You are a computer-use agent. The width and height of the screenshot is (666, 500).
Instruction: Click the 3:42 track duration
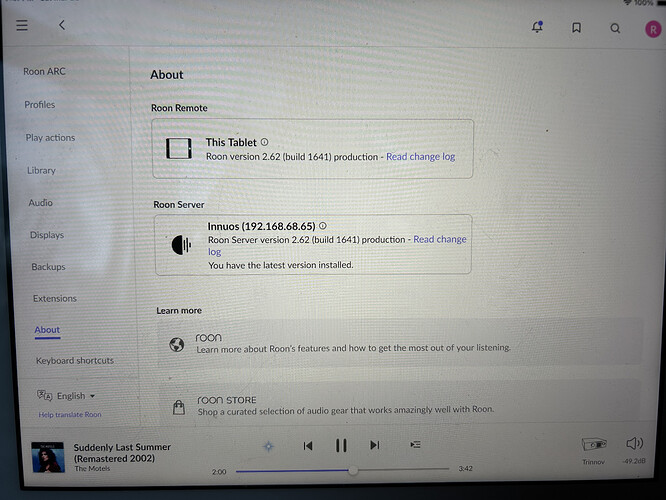[466, 468]
